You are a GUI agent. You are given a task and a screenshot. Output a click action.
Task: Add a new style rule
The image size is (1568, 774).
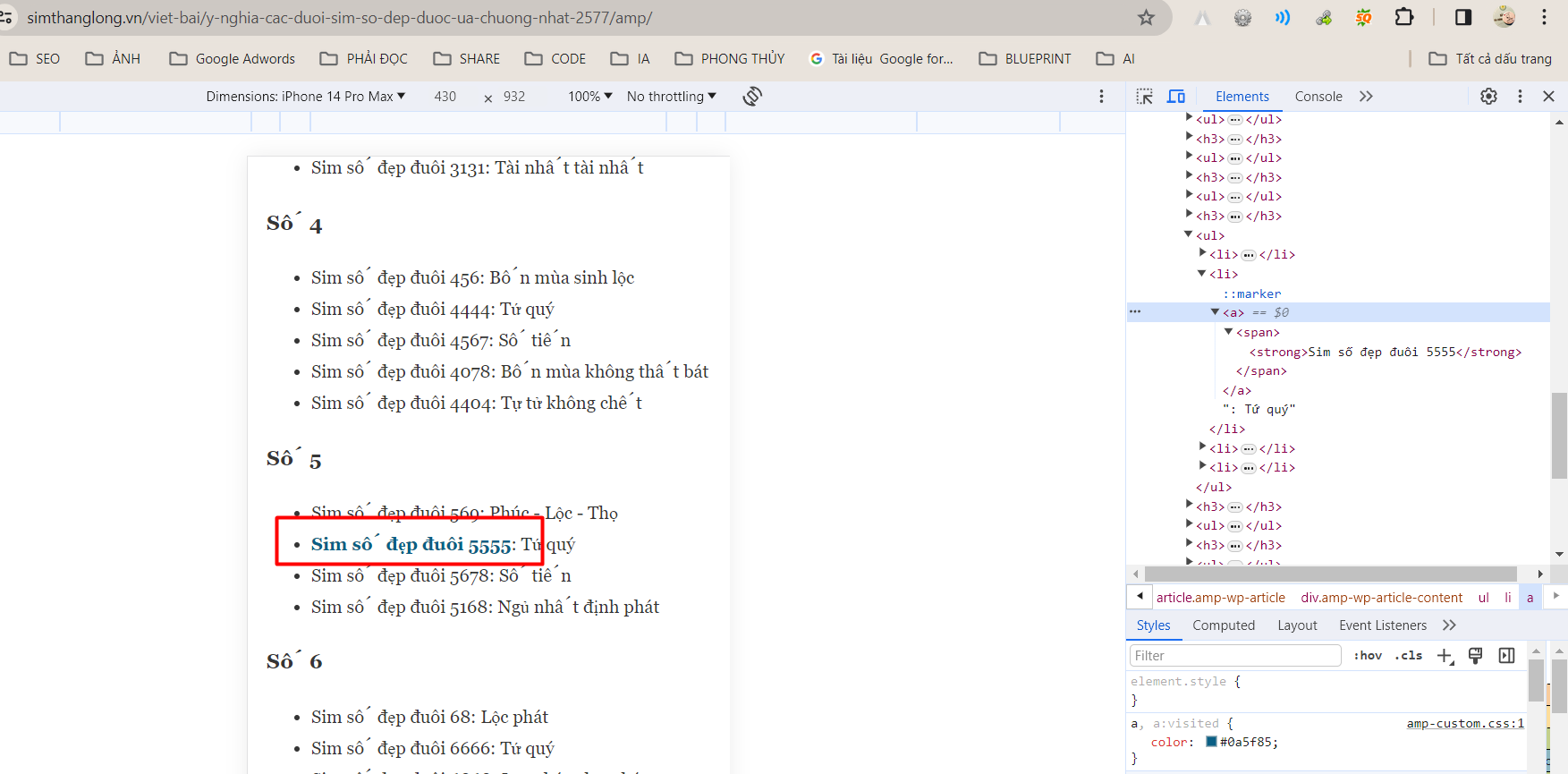pos(1445,656)
